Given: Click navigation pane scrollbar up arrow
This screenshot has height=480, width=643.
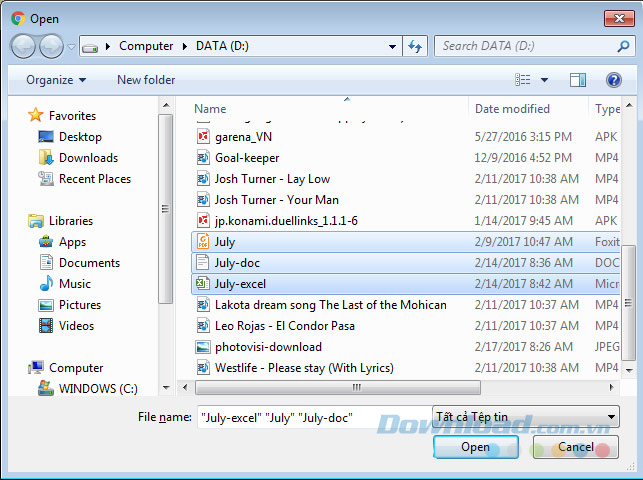Looking at the screenshot, I should 166,106.
